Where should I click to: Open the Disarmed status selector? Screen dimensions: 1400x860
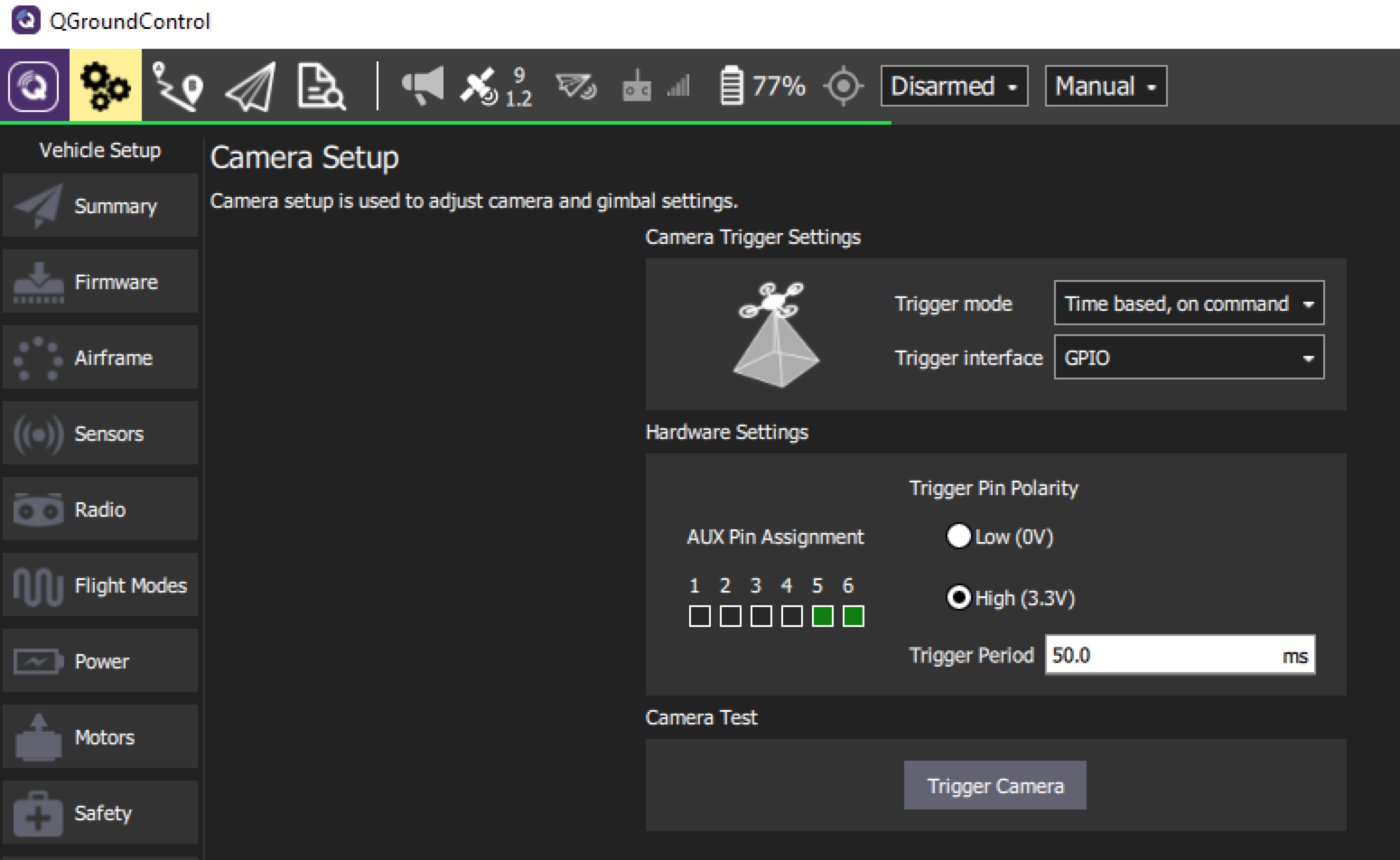(x=954, y=85)
